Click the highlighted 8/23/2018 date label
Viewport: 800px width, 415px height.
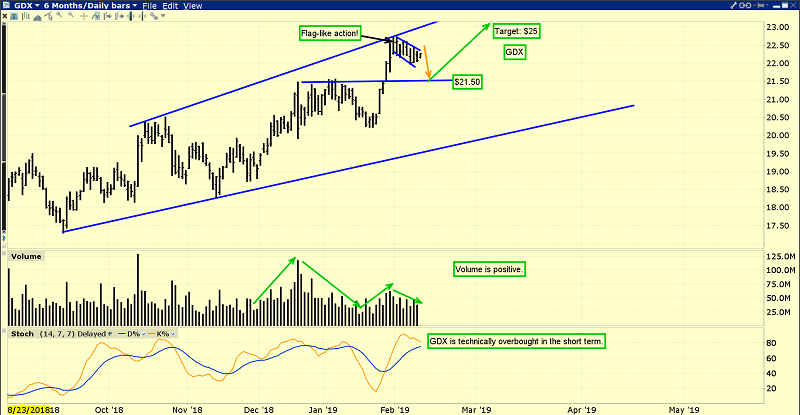click(29, 410)
